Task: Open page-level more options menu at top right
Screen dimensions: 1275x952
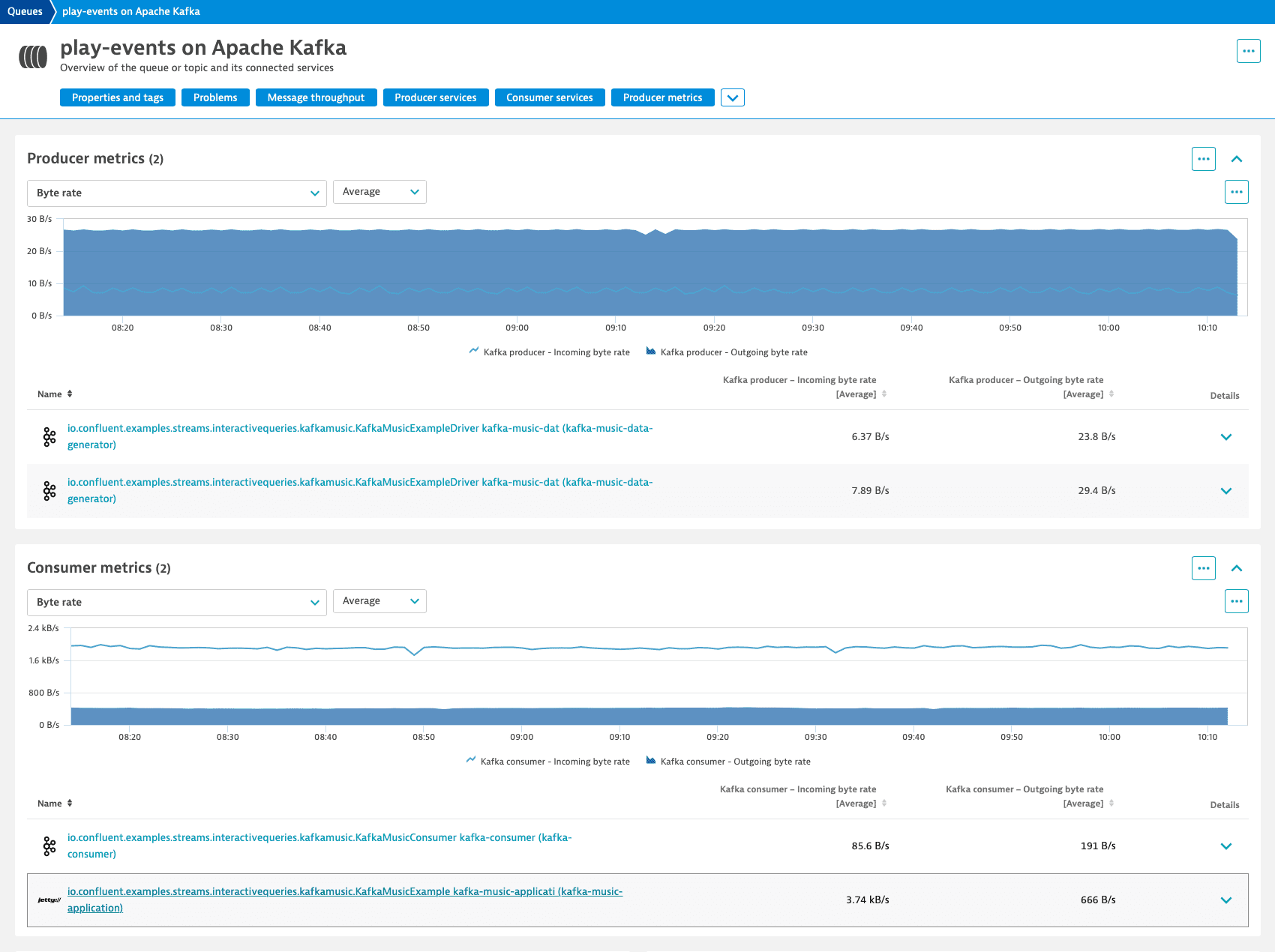Action: 1248,51
